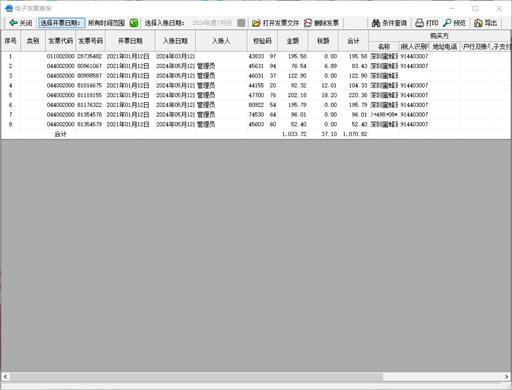Click the 入账人 column header
Viewport: 512px width, 390px height.
coord(221,41)
